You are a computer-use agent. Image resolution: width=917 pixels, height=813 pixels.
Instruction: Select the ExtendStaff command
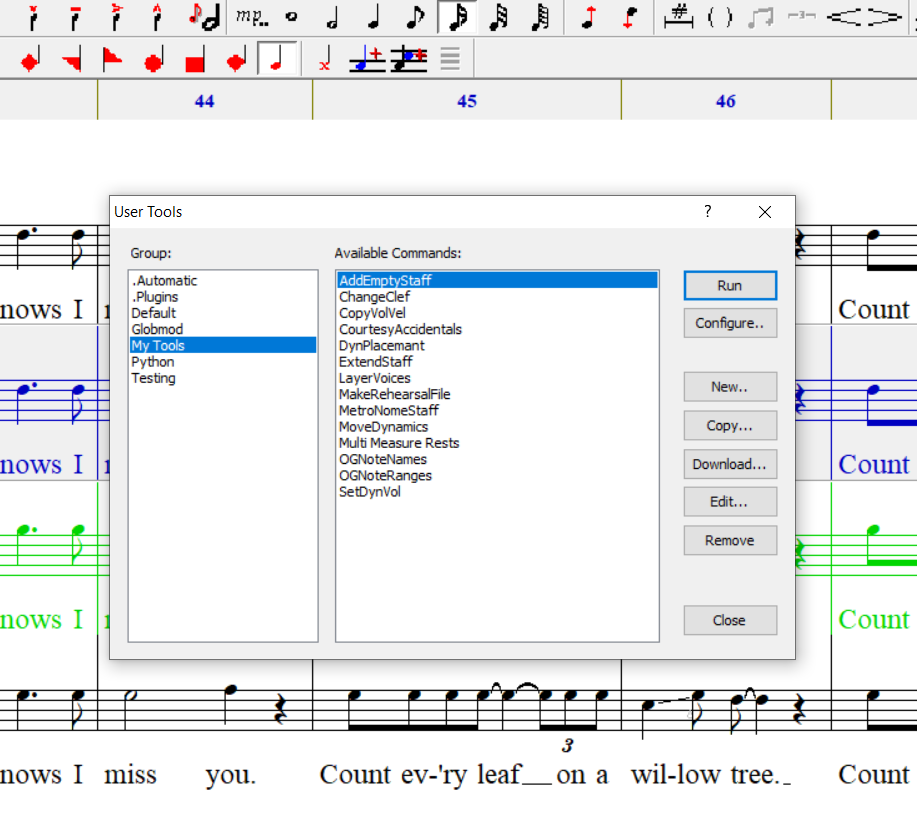[x=497, y=362]
